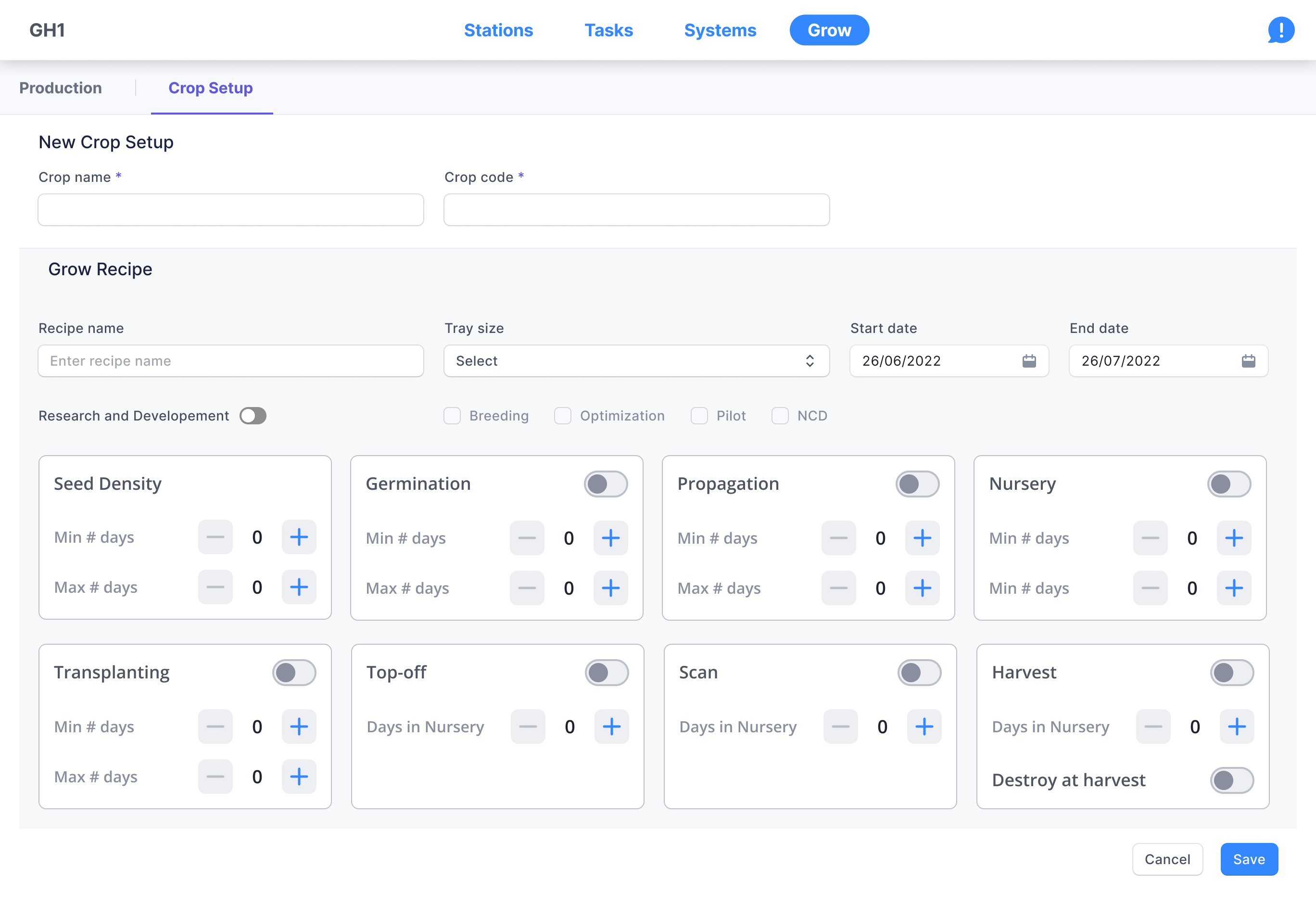Increase Transplanting Max days with plus

pyautogui.click(x=299, y=777)
